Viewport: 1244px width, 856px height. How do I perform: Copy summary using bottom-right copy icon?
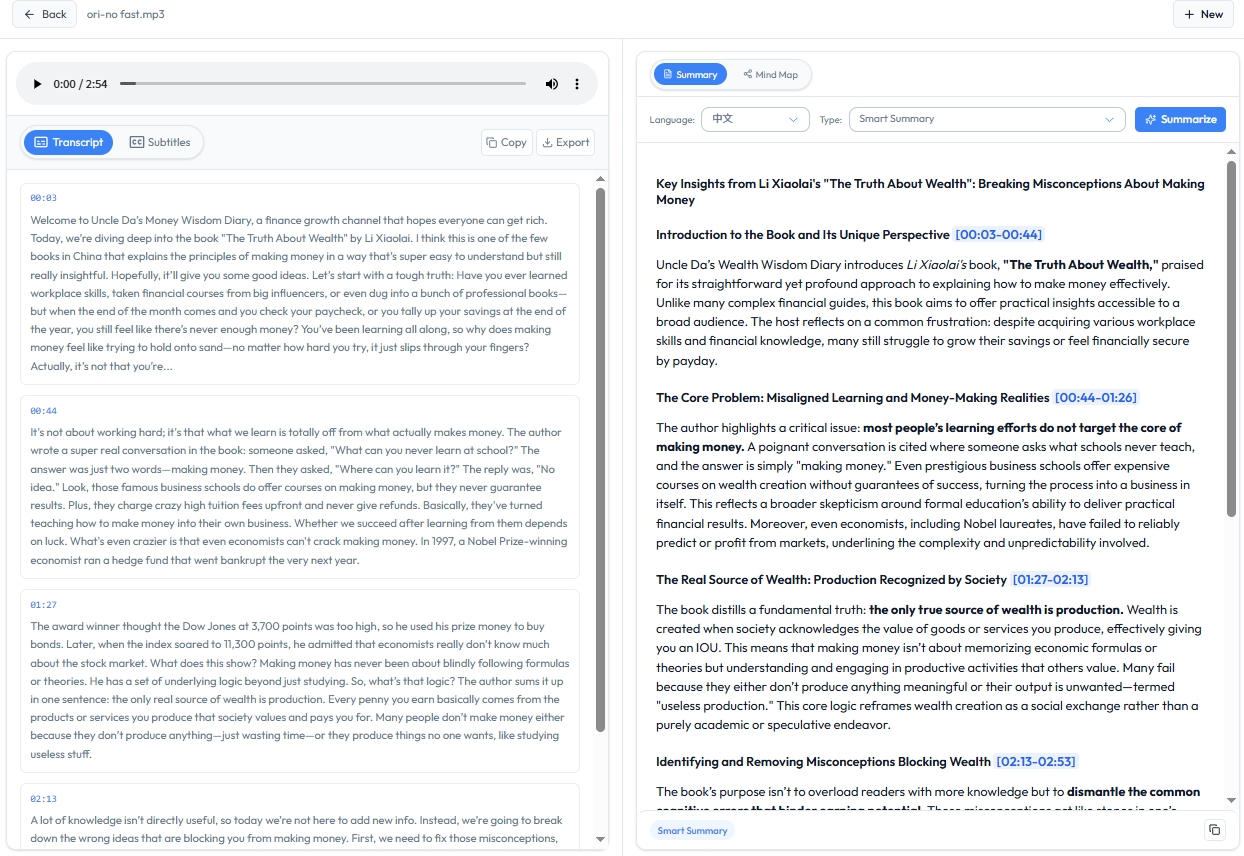(x=1214, y=830)
